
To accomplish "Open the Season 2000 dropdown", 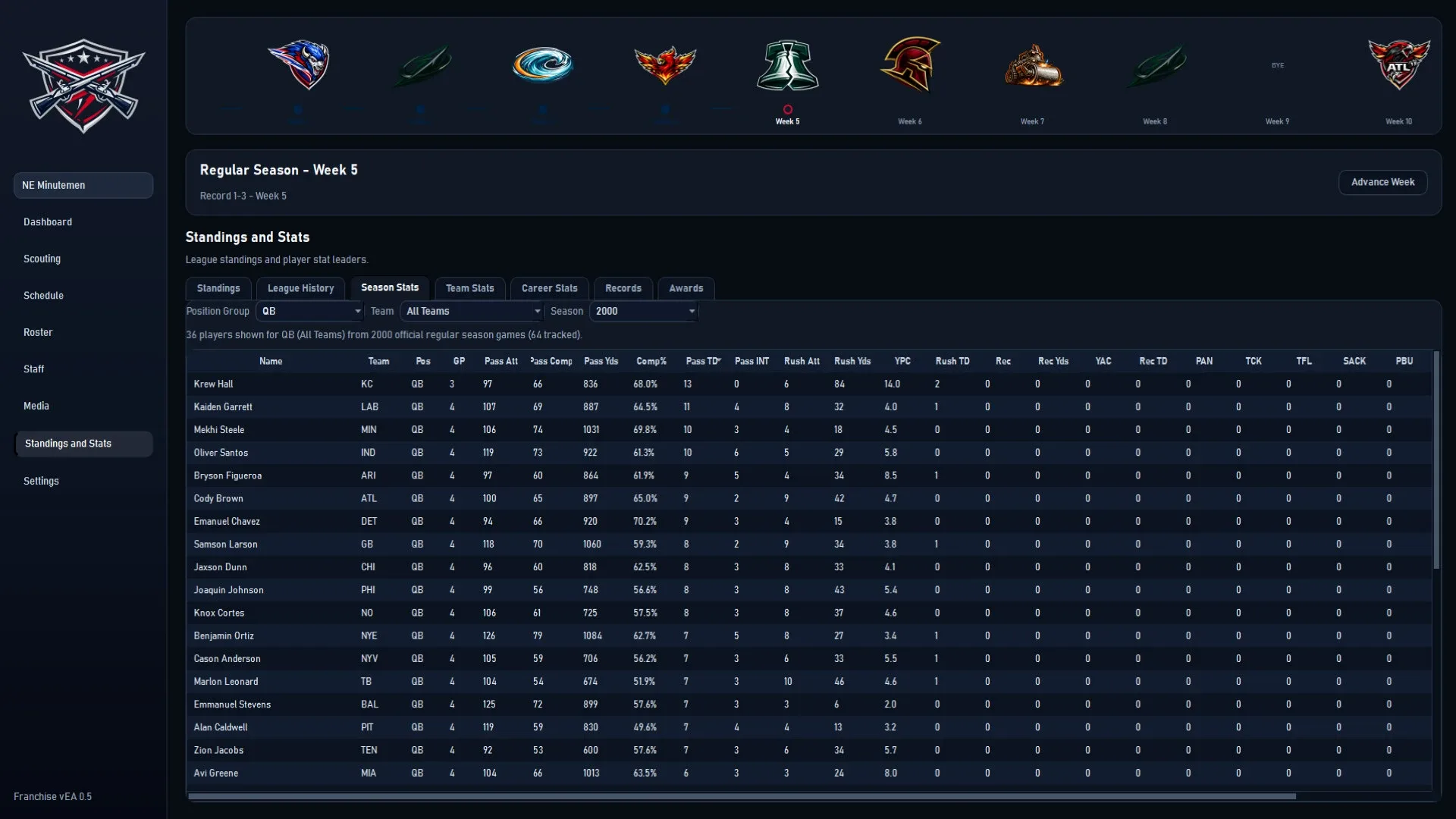I will point(644,311).
